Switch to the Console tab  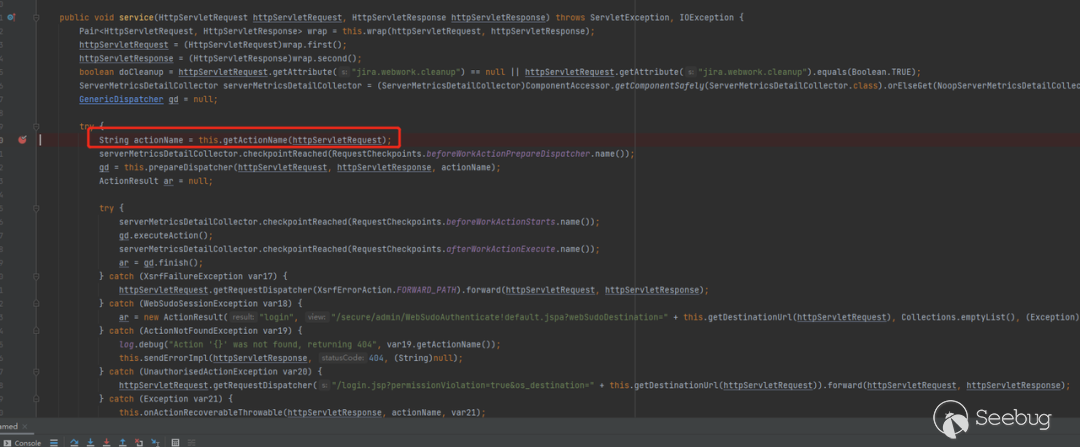tap(22, 443)
